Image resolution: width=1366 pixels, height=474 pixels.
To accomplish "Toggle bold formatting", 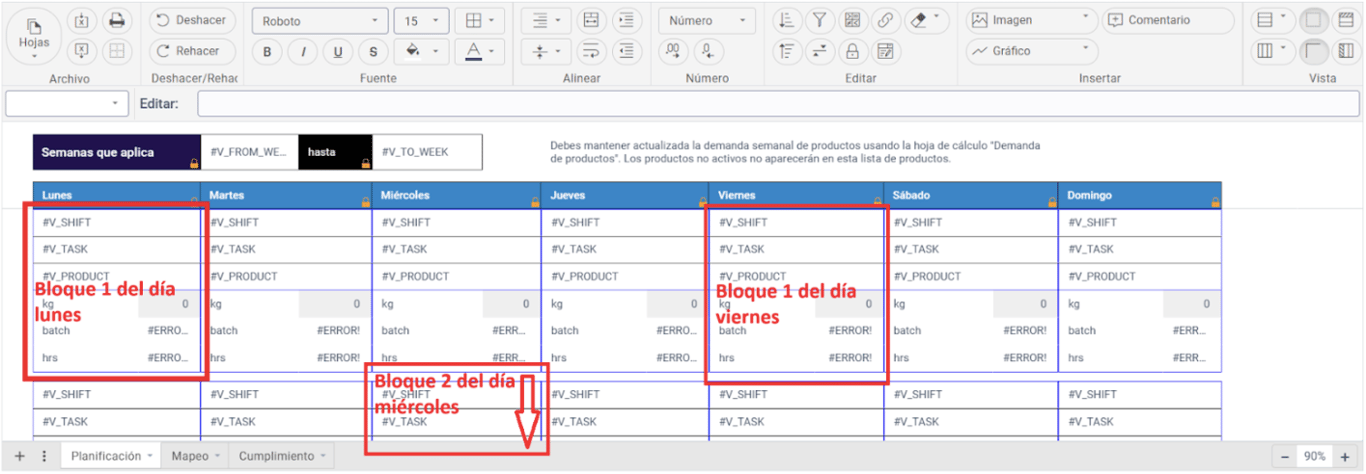I will (x=267, y=52).
